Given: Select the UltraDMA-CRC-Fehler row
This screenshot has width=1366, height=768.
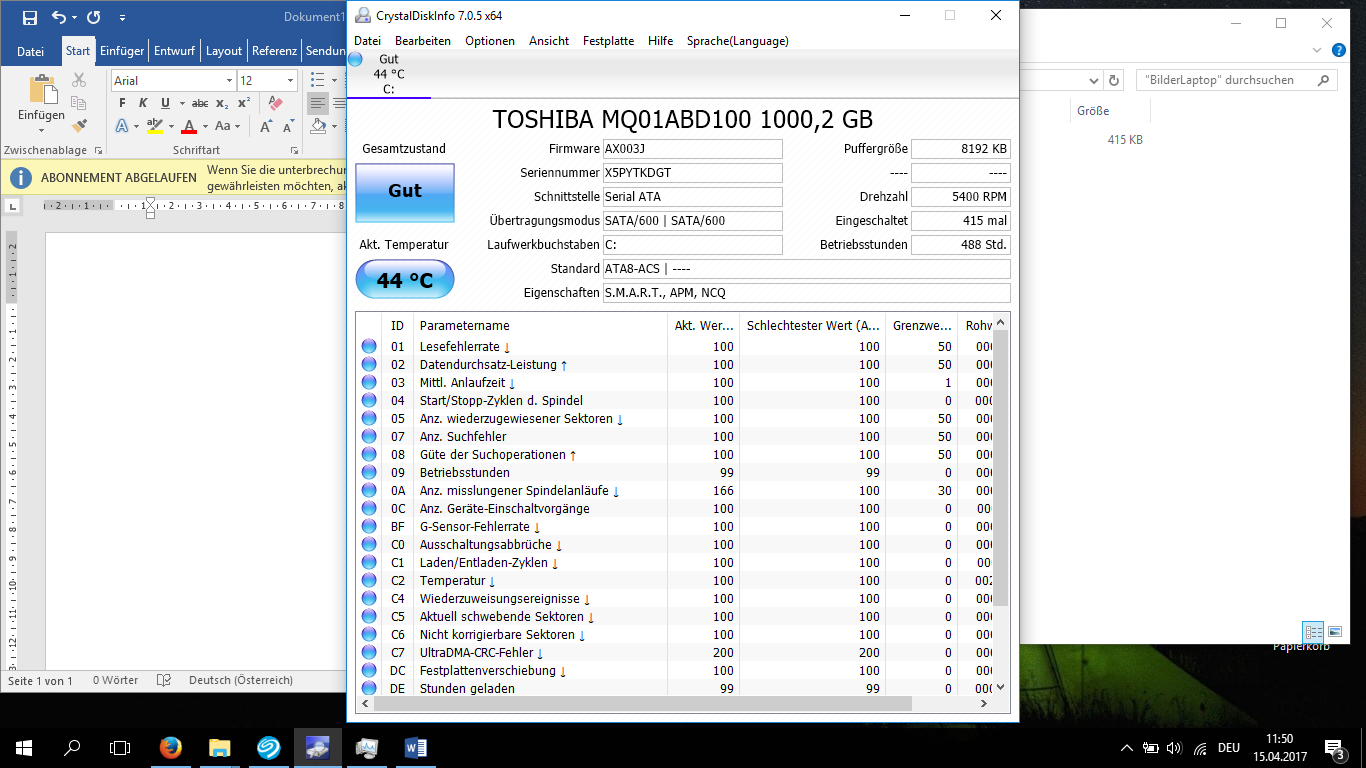Looking at the screenshot, I should click(x=675, y=652).
